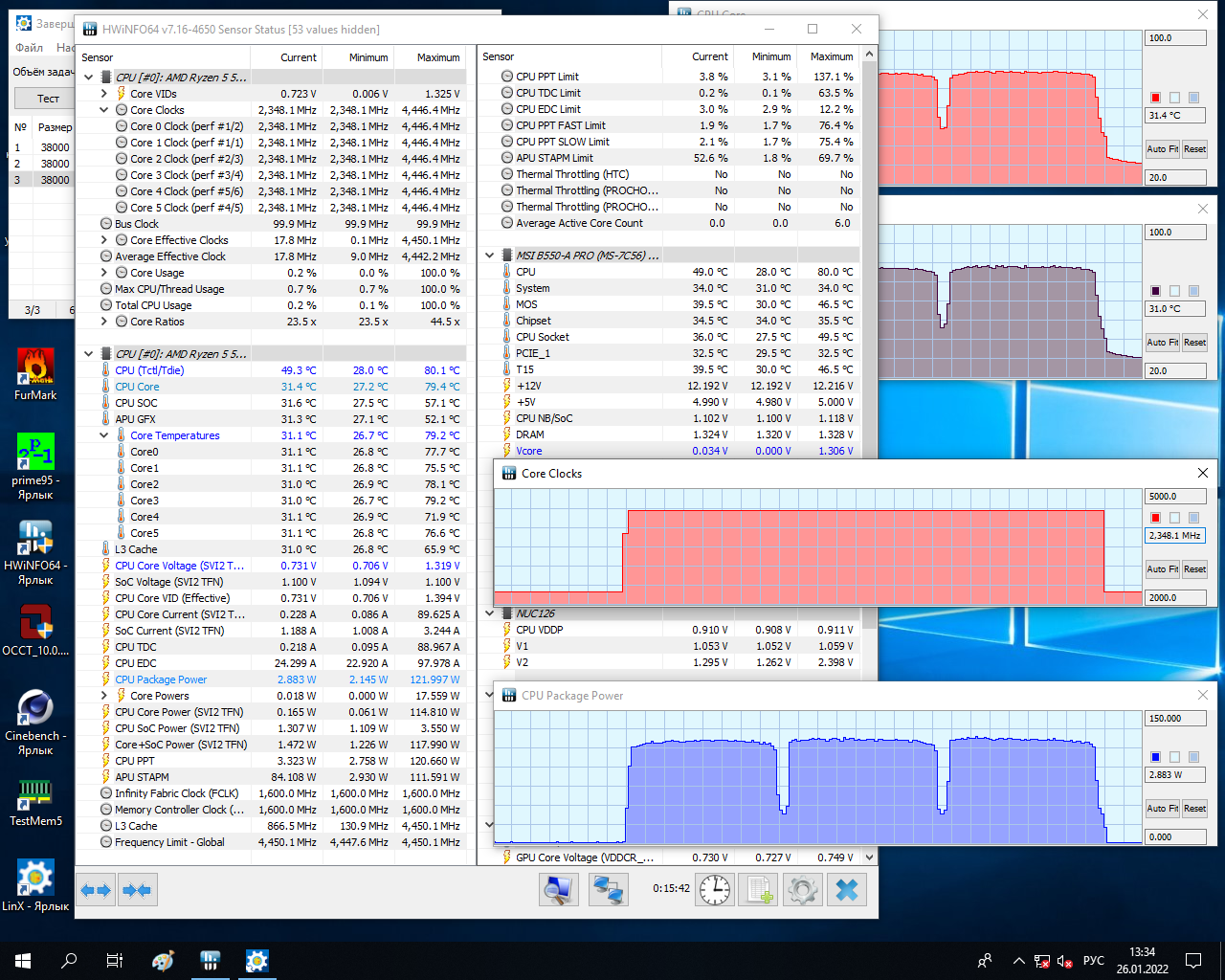Open the volume icon in system tray

click(1064, 961)
